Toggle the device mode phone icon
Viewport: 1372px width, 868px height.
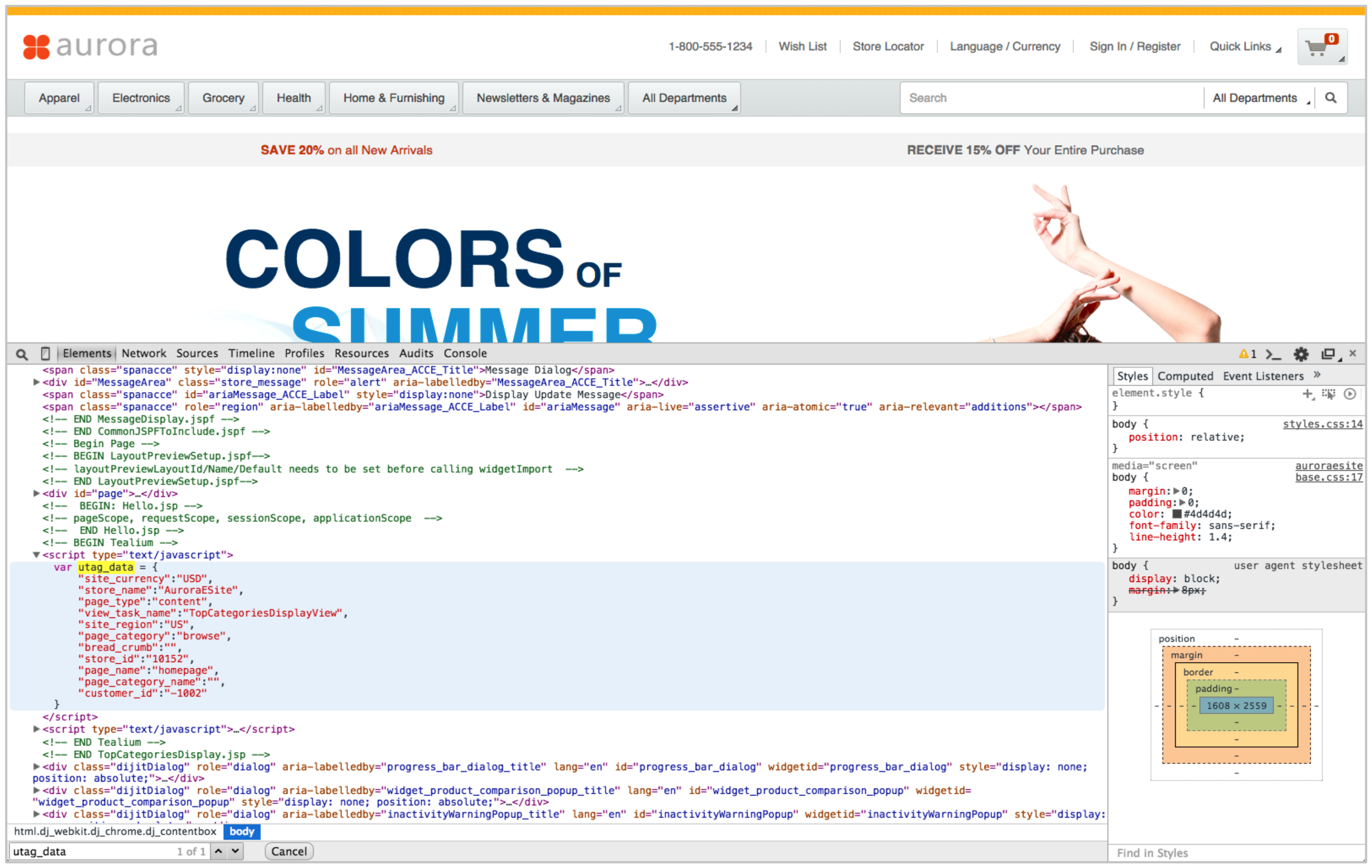(x=45, y=354)
